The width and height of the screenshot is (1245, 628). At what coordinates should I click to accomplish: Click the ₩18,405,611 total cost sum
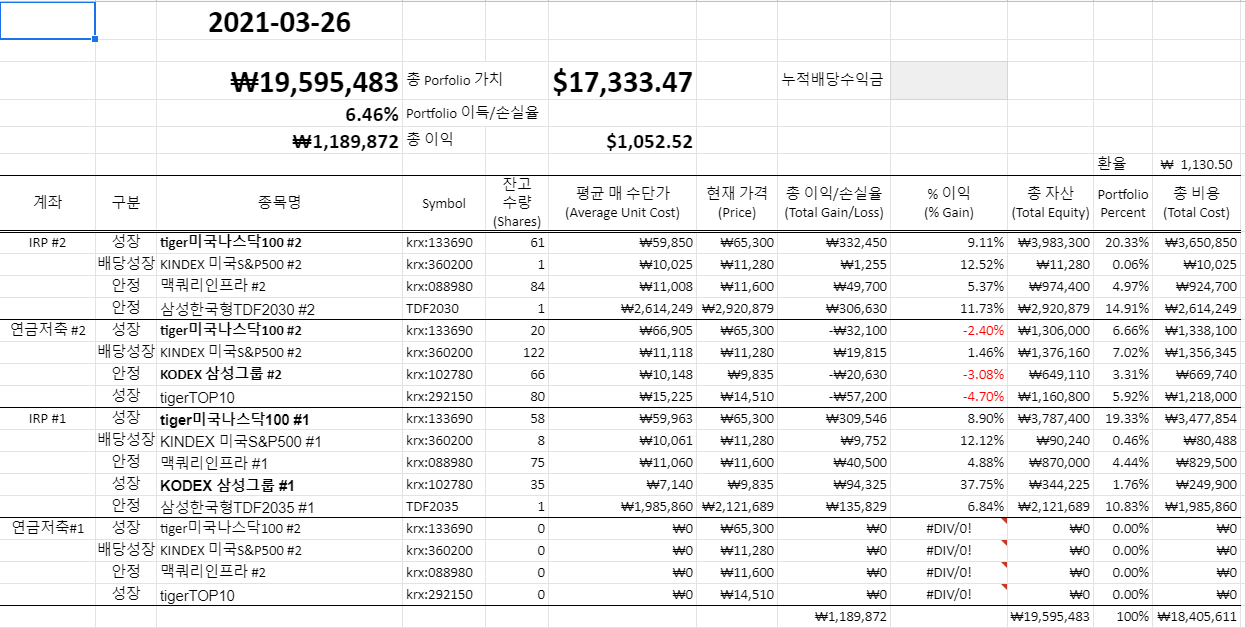pos(1197,617)
